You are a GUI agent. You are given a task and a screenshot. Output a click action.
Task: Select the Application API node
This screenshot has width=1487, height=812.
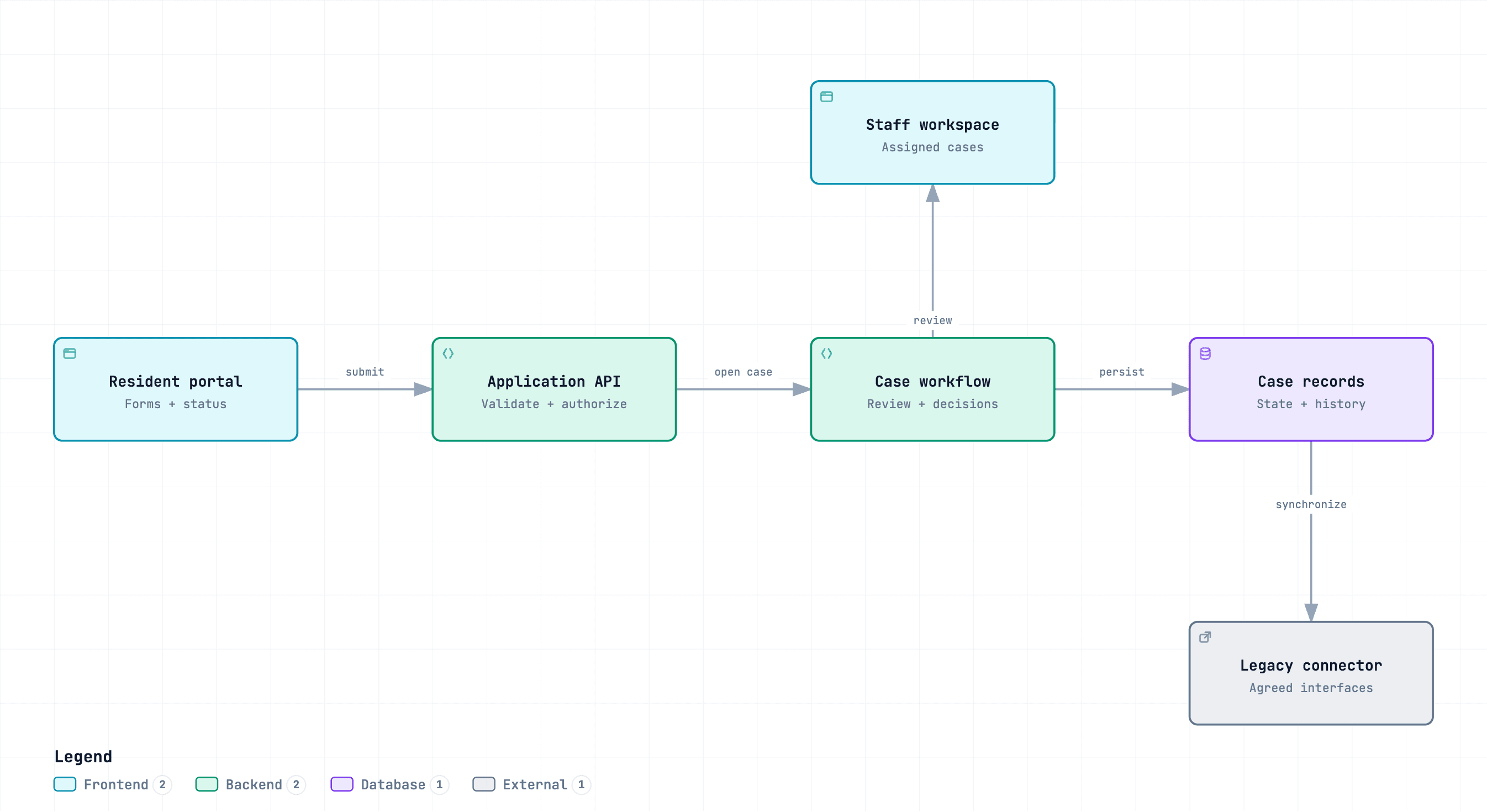(554, 389)
